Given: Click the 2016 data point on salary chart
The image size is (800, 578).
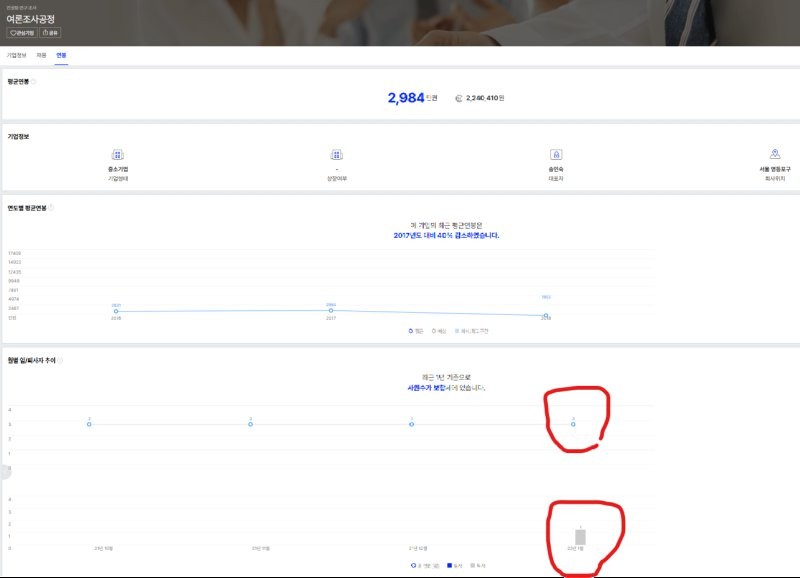Looking at the screenshot, I should [116, 311].
